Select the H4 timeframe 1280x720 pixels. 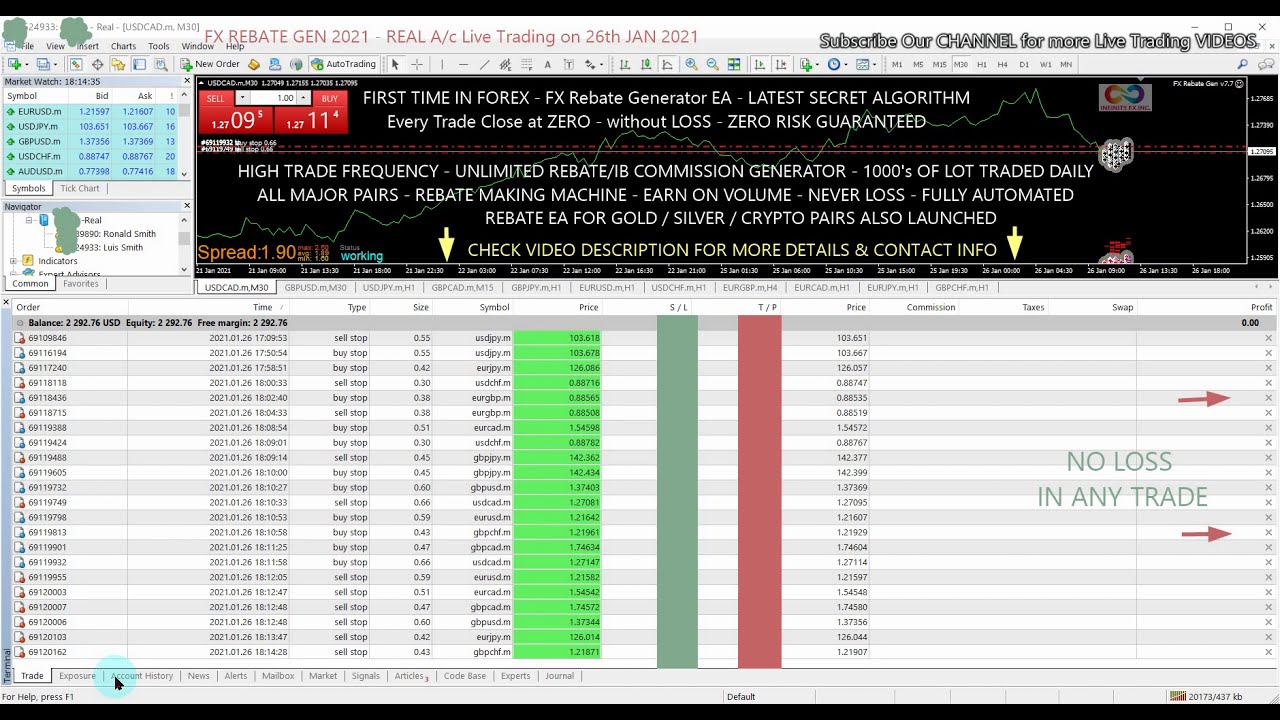pos(1003,64)
